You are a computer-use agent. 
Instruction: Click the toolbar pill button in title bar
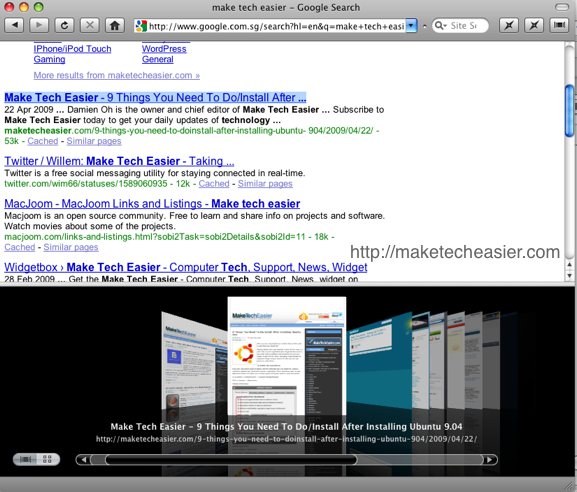point(562,7)
